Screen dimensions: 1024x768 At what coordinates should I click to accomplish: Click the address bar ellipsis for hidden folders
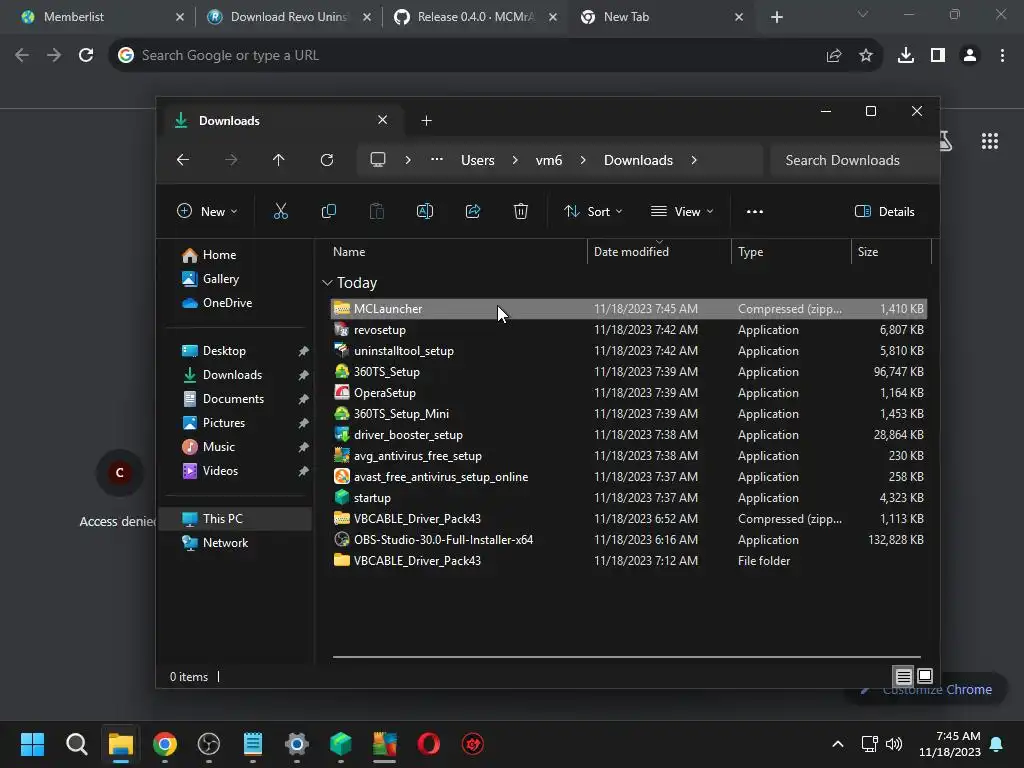[x=437, y=159]
